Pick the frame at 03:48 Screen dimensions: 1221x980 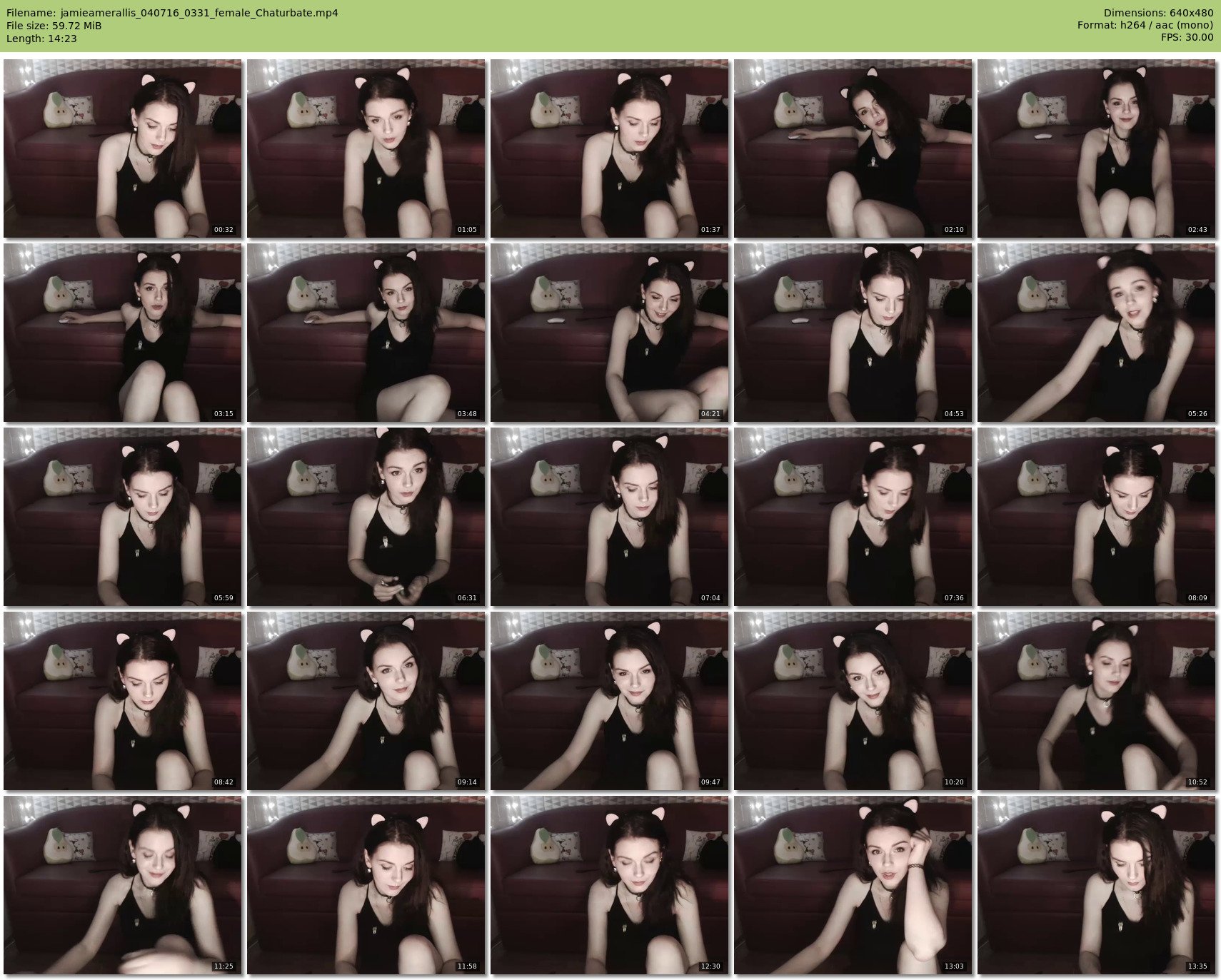pyautogui.click(x=366, y=333)
